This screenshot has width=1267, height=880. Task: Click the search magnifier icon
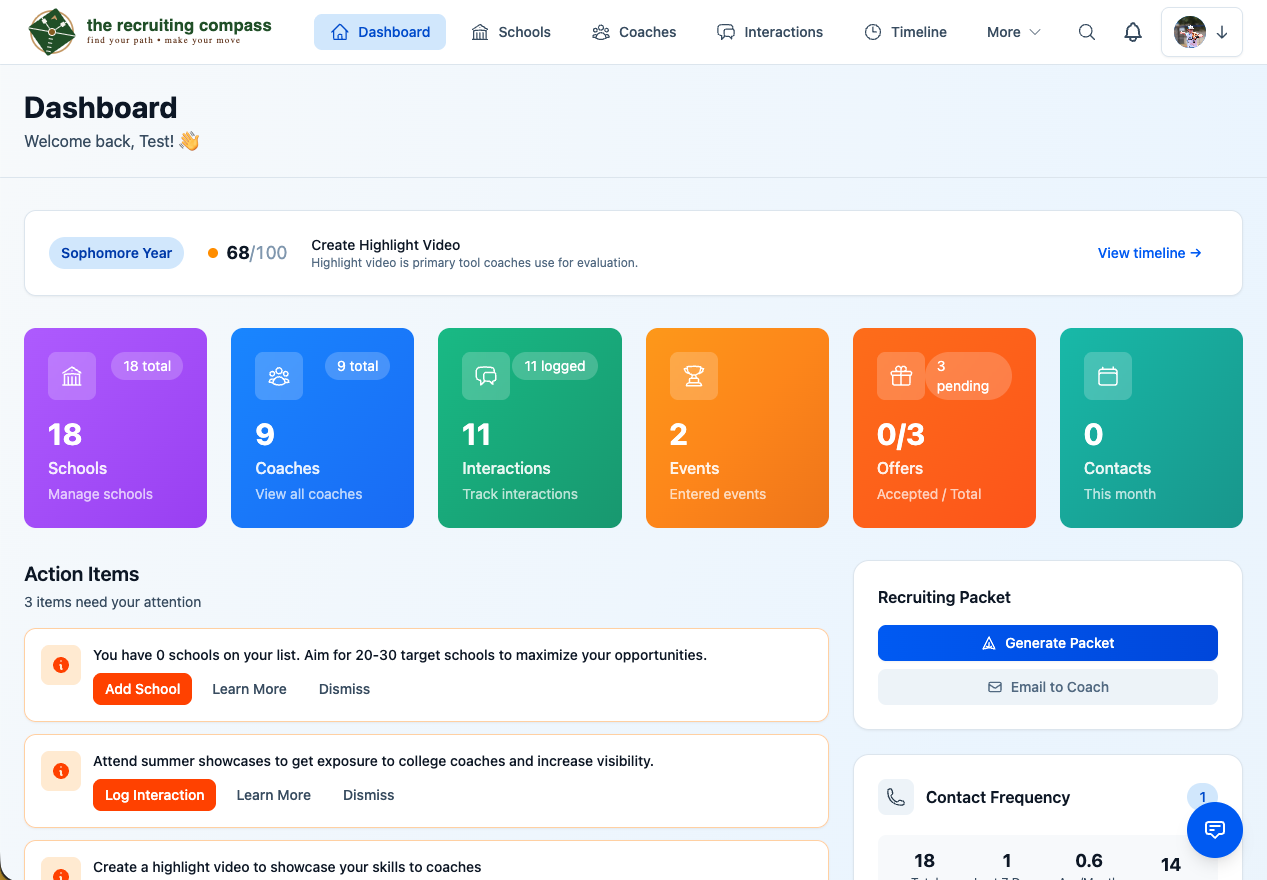point(1087,32)
